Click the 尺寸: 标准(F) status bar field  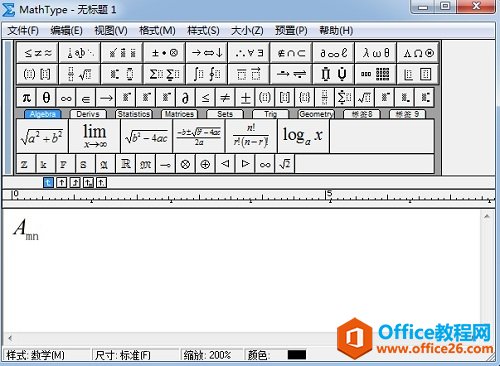click(x=136, y=355)
